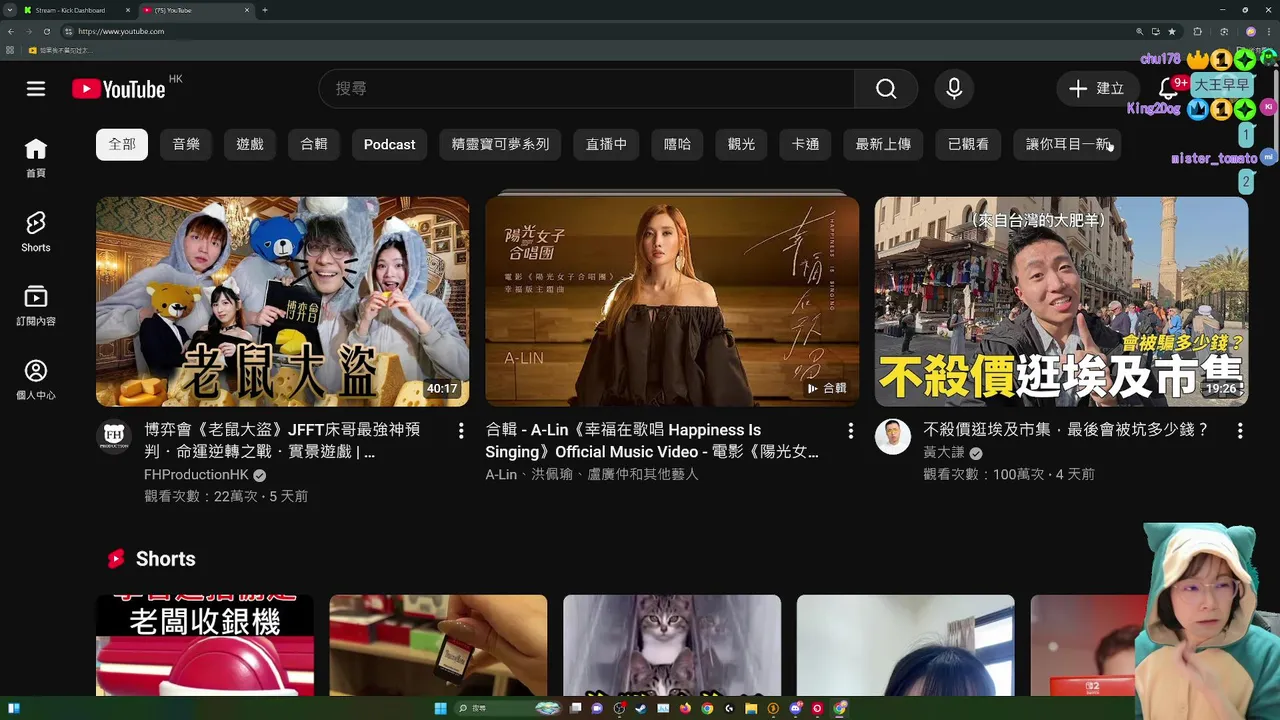Open the notifications bell
This screenshot has height=720, width=1280.
click(x=1167, y=89)
